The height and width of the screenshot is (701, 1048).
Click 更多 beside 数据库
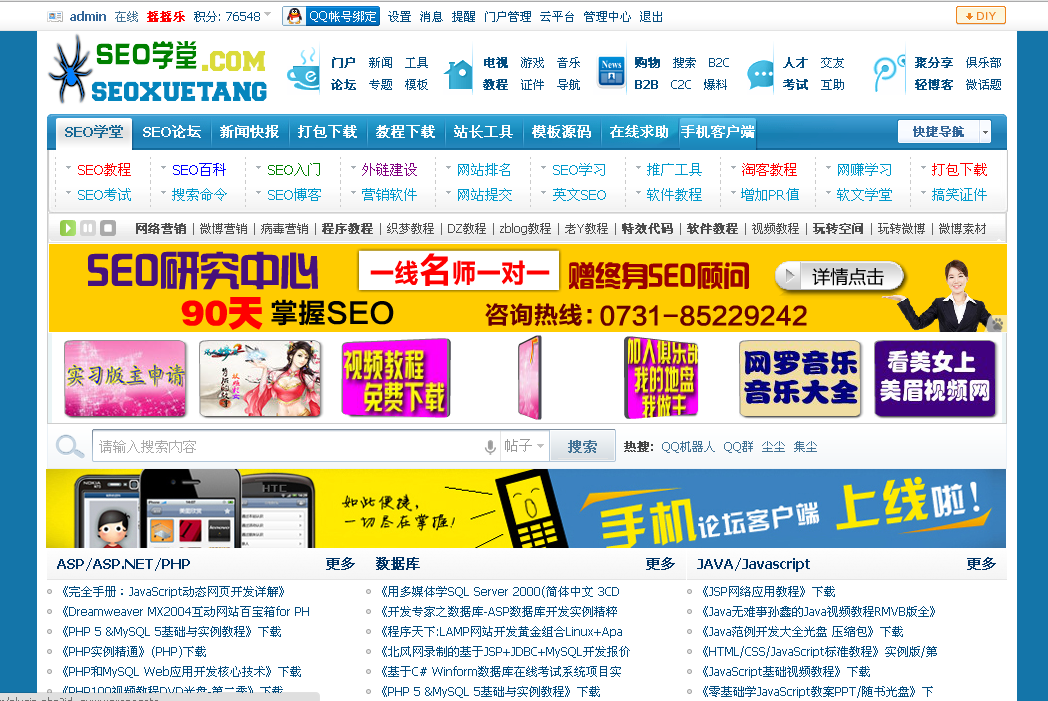point(660,564)
